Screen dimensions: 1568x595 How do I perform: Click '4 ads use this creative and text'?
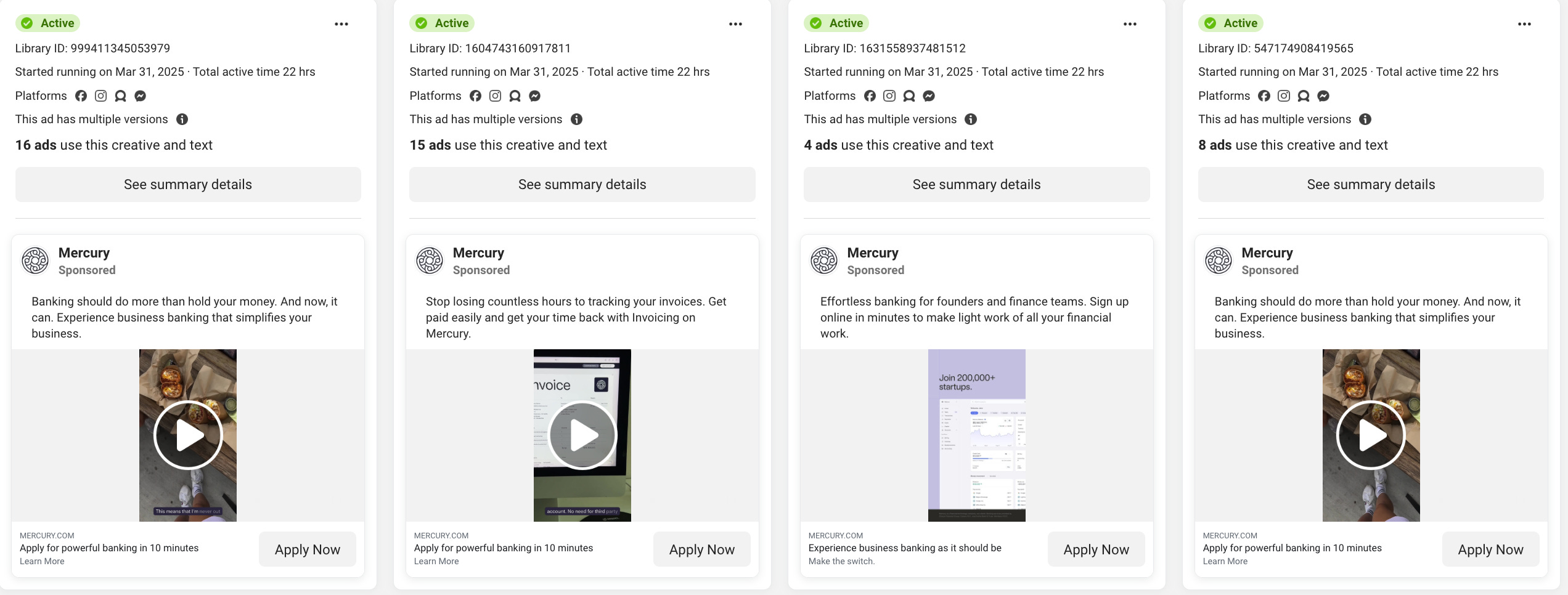coord(899,145)
